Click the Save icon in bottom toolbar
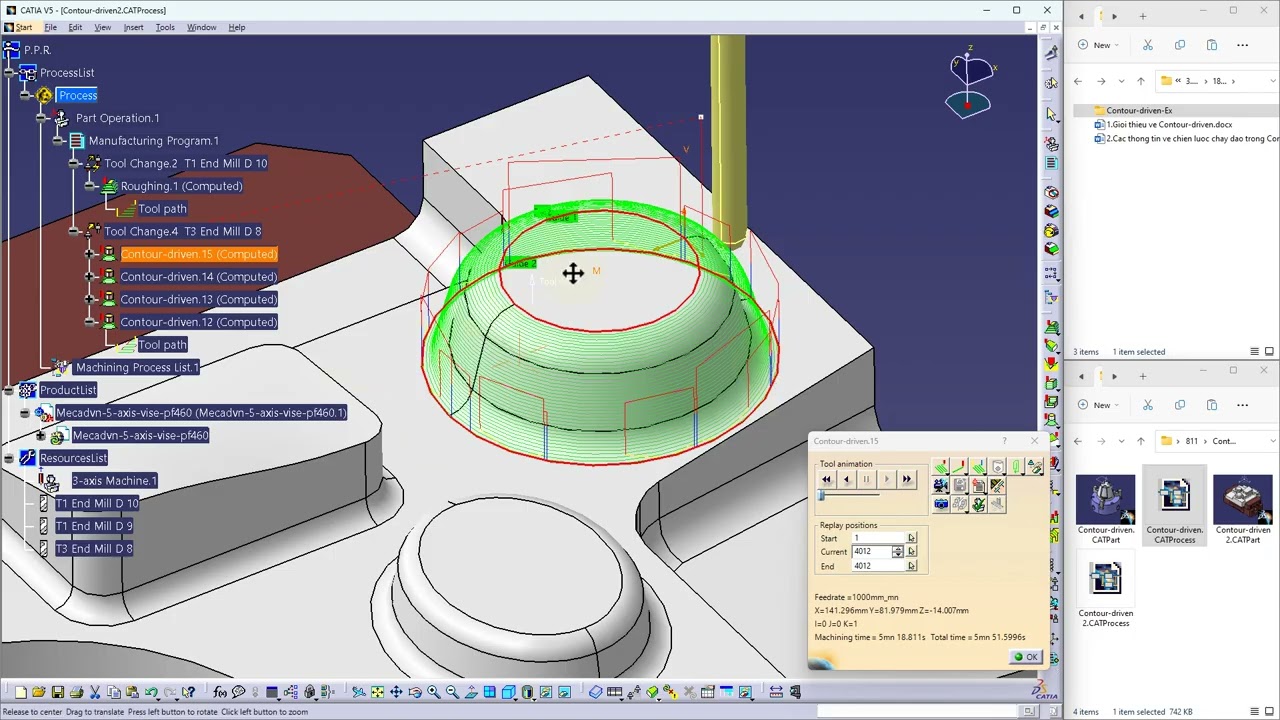Image resolution: width=1280 pixels, height=720 pixels. tap(58, 692)
